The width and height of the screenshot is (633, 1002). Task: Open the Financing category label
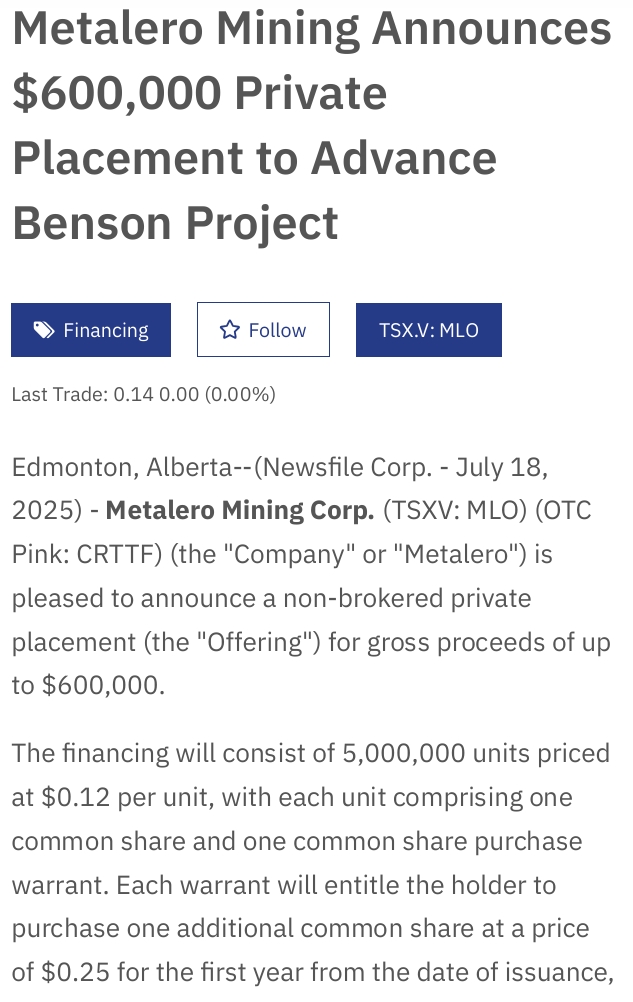point(91,330)
